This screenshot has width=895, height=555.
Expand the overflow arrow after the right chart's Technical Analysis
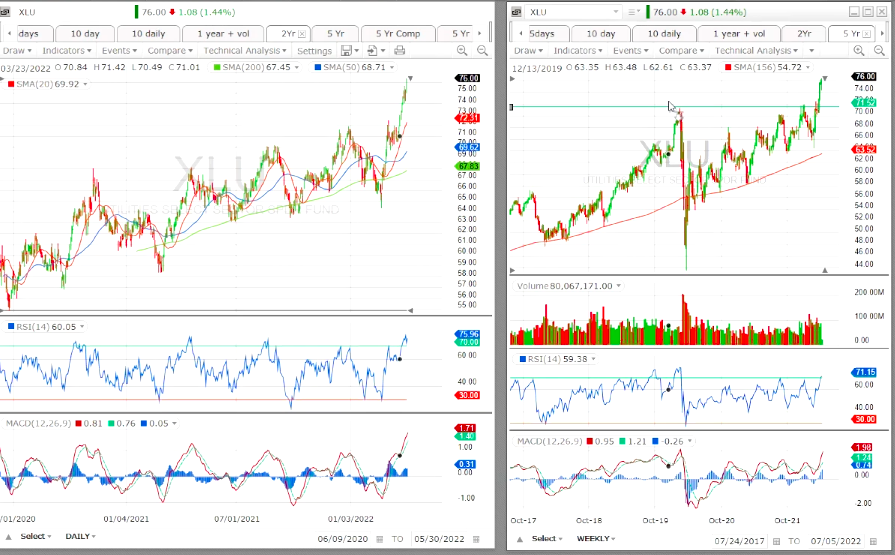pyautogui.click(x=811, y=51)
